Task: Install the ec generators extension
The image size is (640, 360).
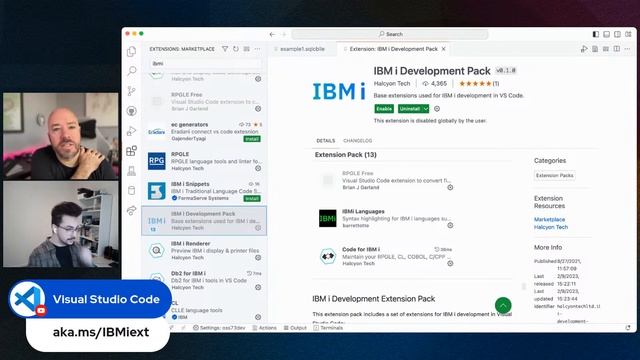Action: click(x=252, y=139)
